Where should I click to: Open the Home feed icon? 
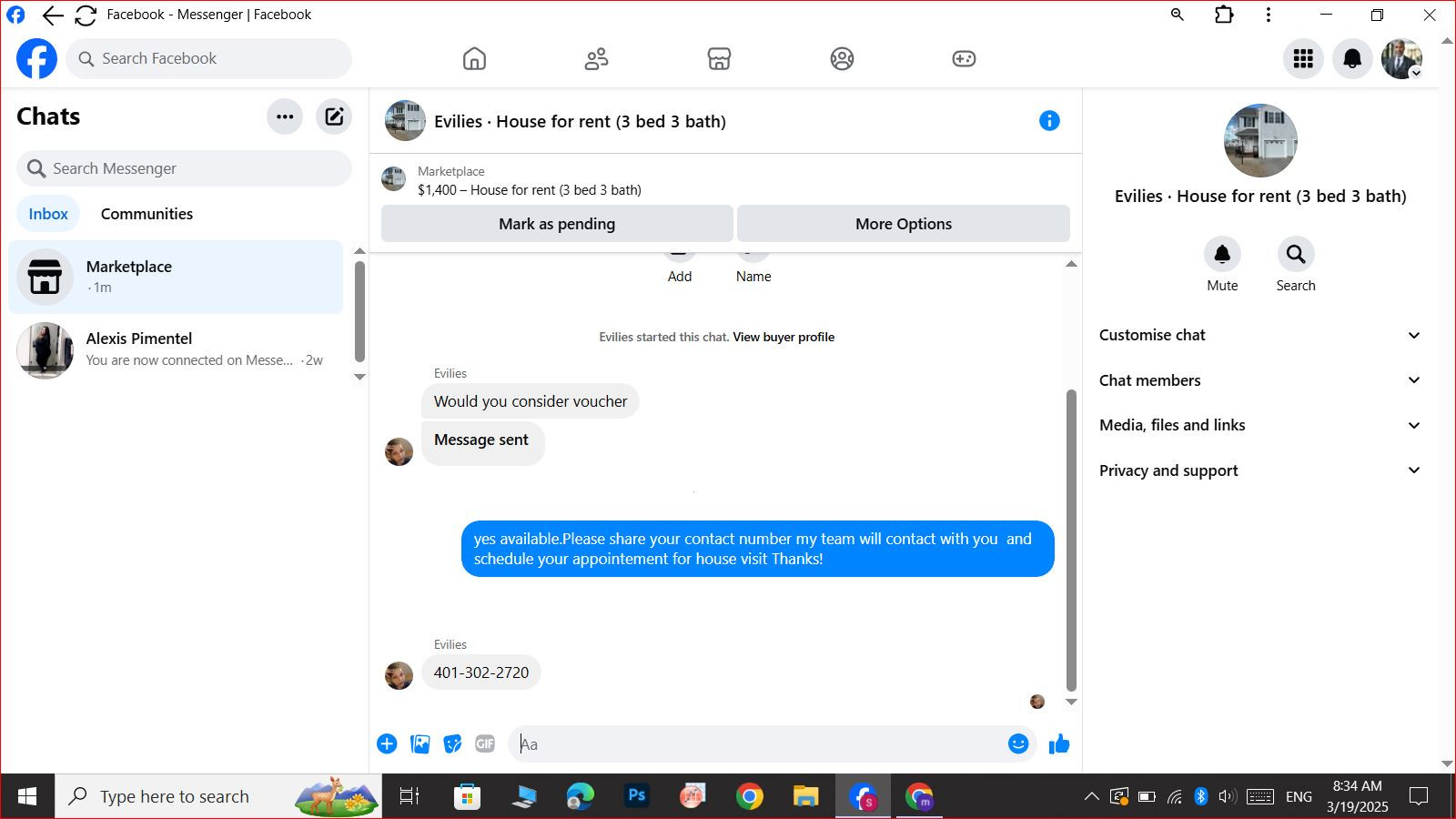474,59
